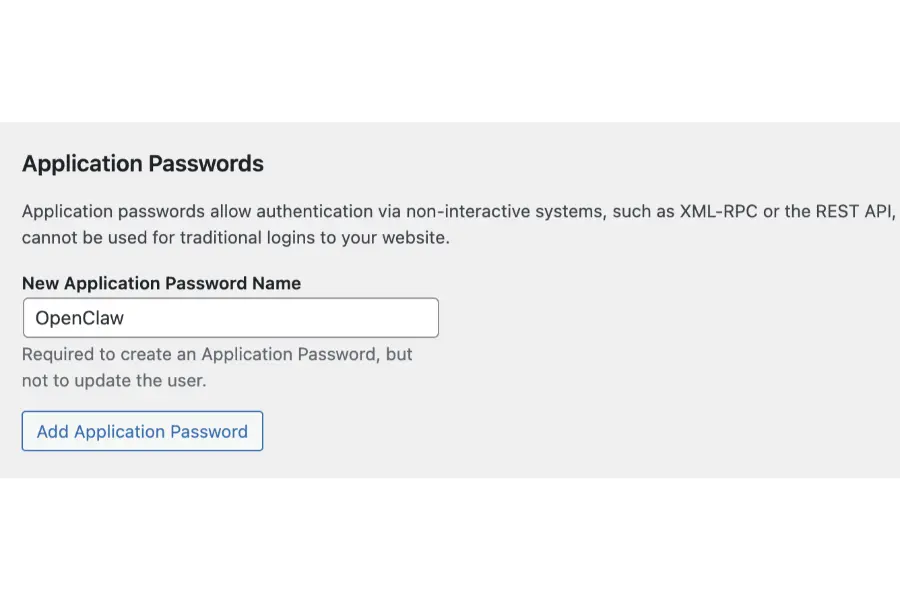Select the New Application Password Name field
This screenshot has width=900, height=600.
(x=230, y=317)
